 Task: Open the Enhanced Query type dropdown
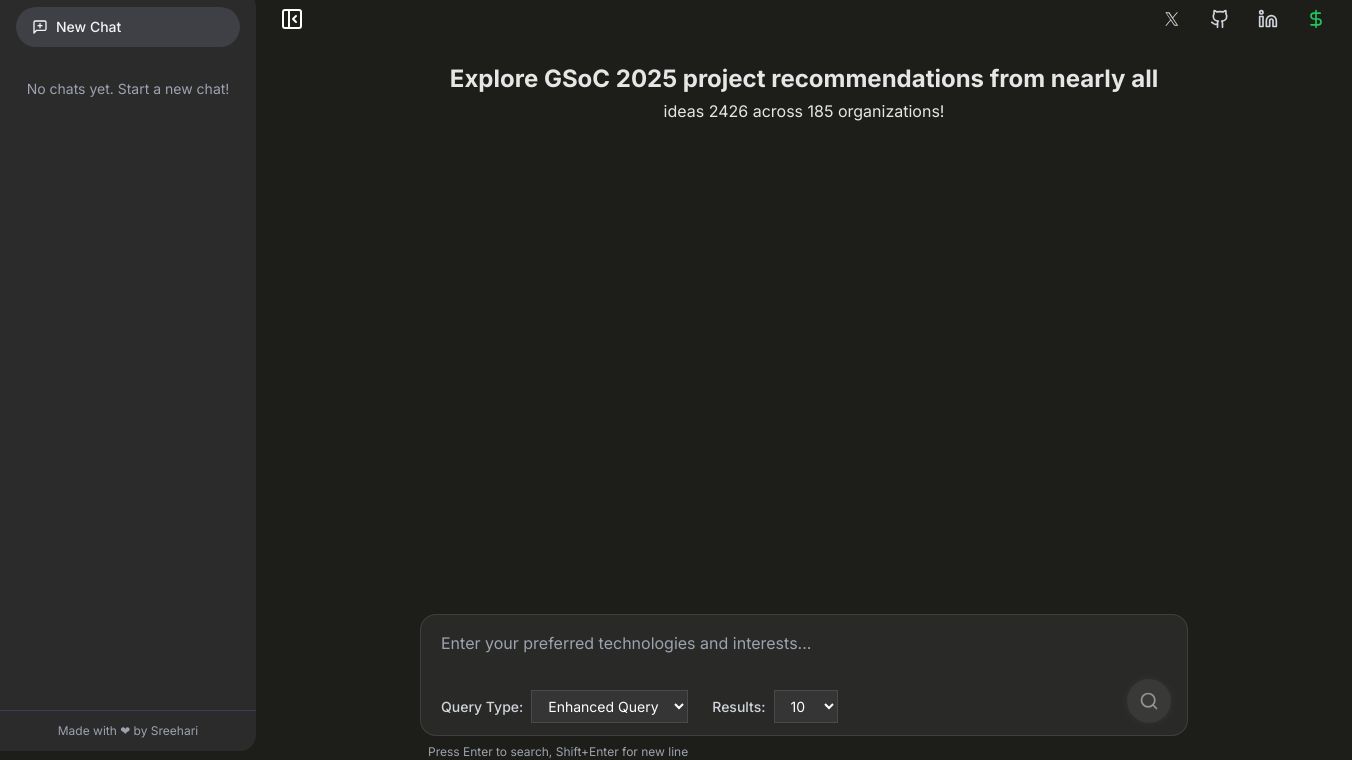point(609,707)
